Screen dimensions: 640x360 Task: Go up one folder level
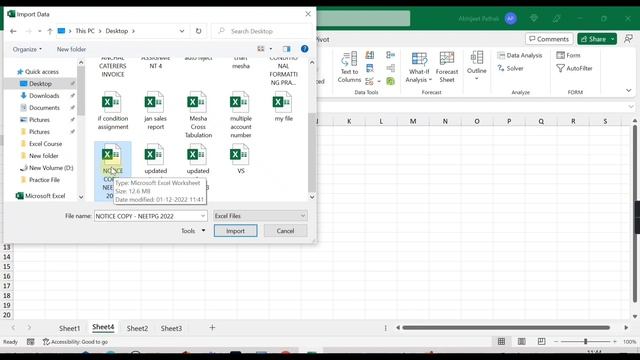click(x=49, y=31)
